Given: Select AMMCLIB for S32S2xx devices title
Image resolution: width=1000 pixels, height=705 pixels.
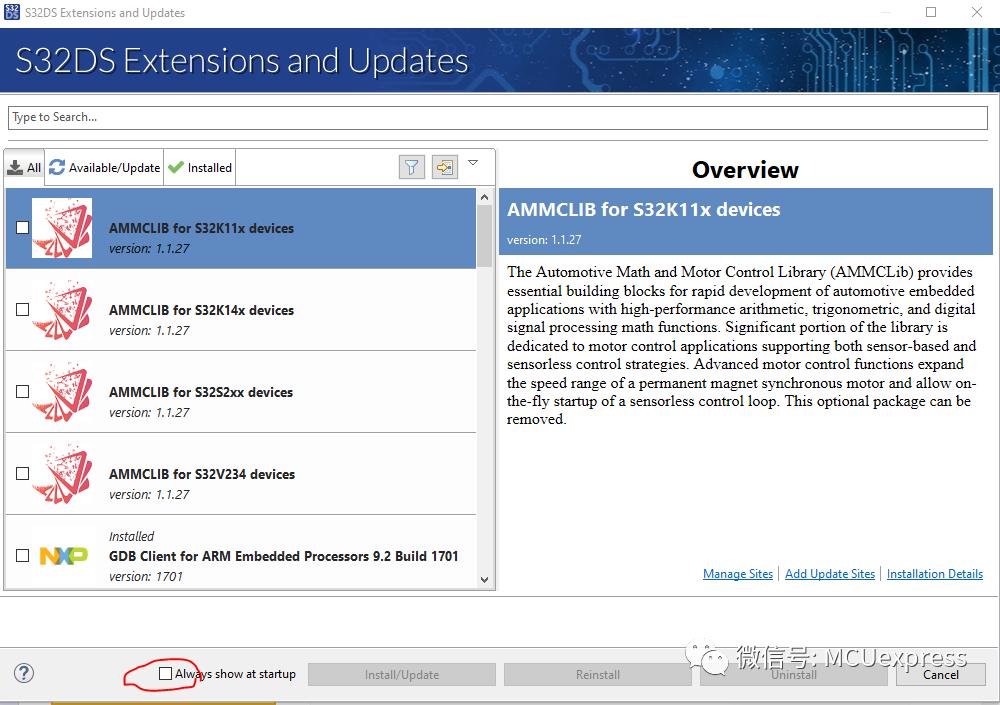Looking at the screenshot, I should pyautogui.click(x=201, y=392).
